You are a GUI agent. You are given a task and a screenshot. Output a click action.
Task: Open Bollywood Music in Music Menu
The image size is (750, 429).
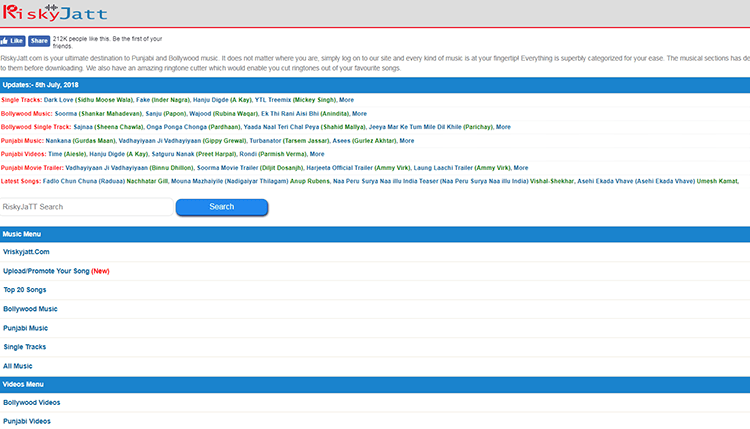click(x=30, y=309)
